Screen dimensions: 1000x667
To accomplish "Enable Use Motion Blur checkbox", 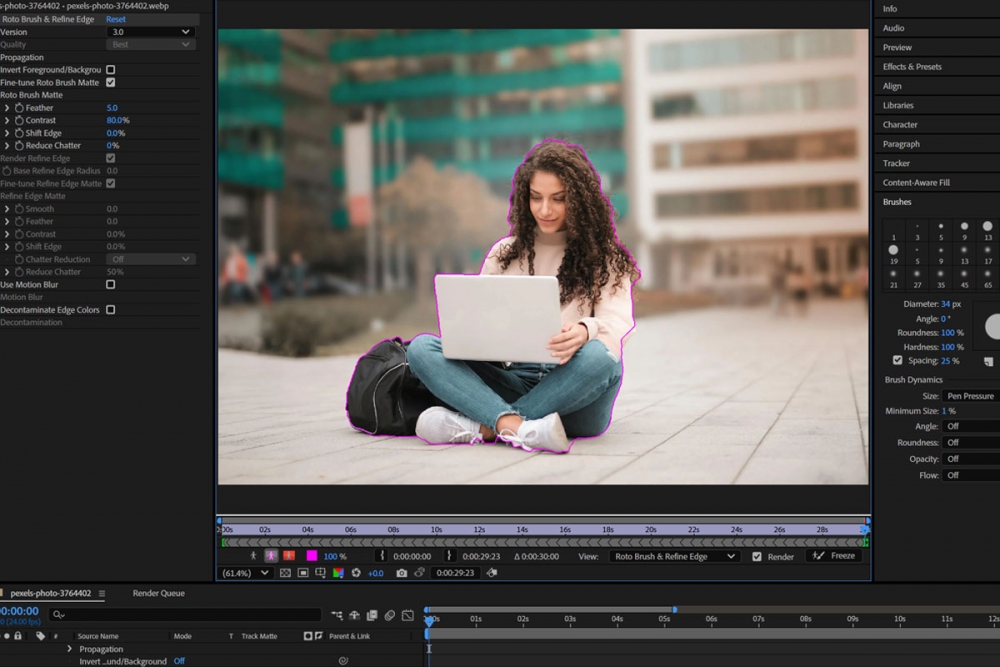I will coord(111,285).
